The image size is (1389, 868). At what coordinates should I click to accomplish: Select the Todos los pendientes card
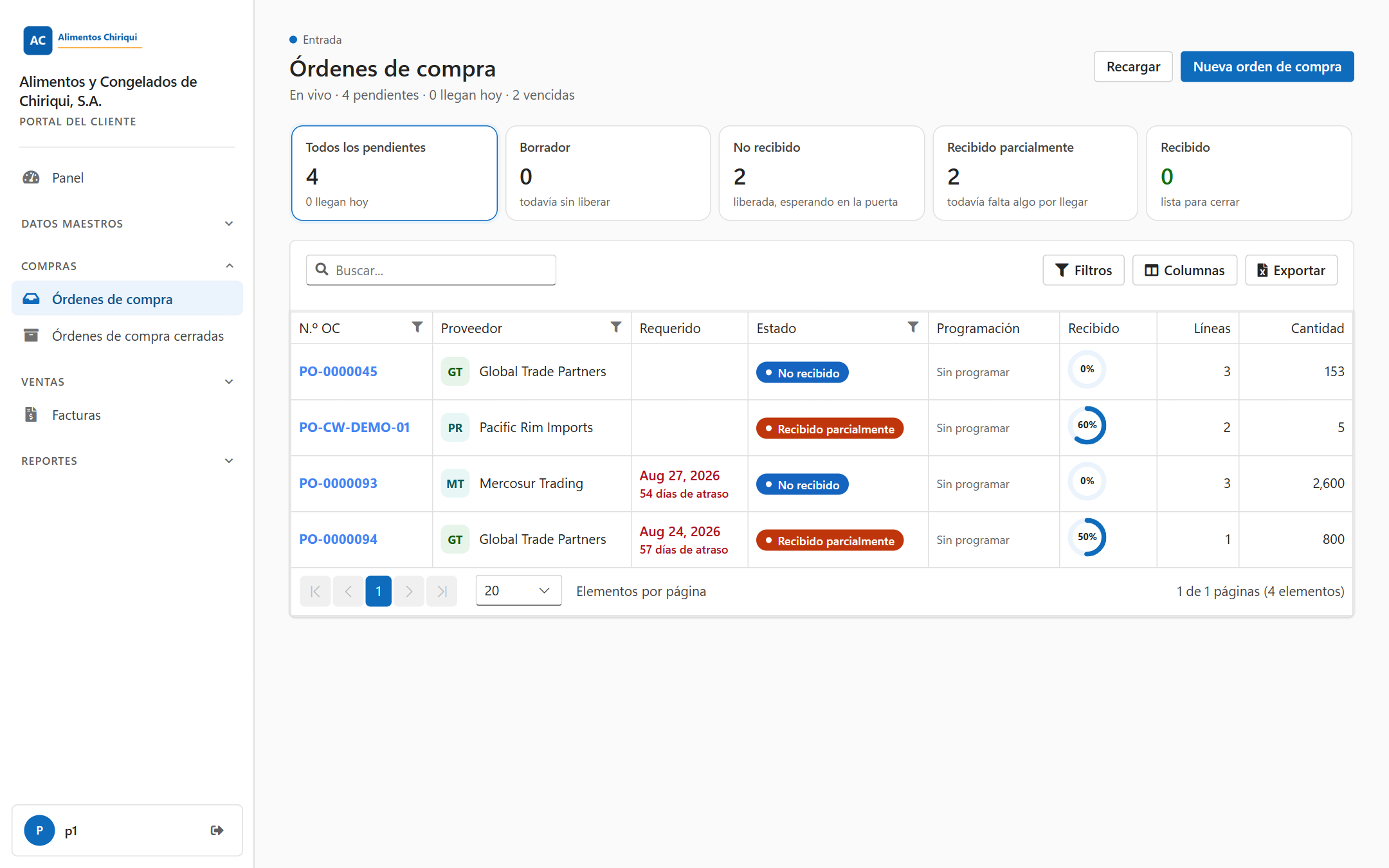(394, 173)
